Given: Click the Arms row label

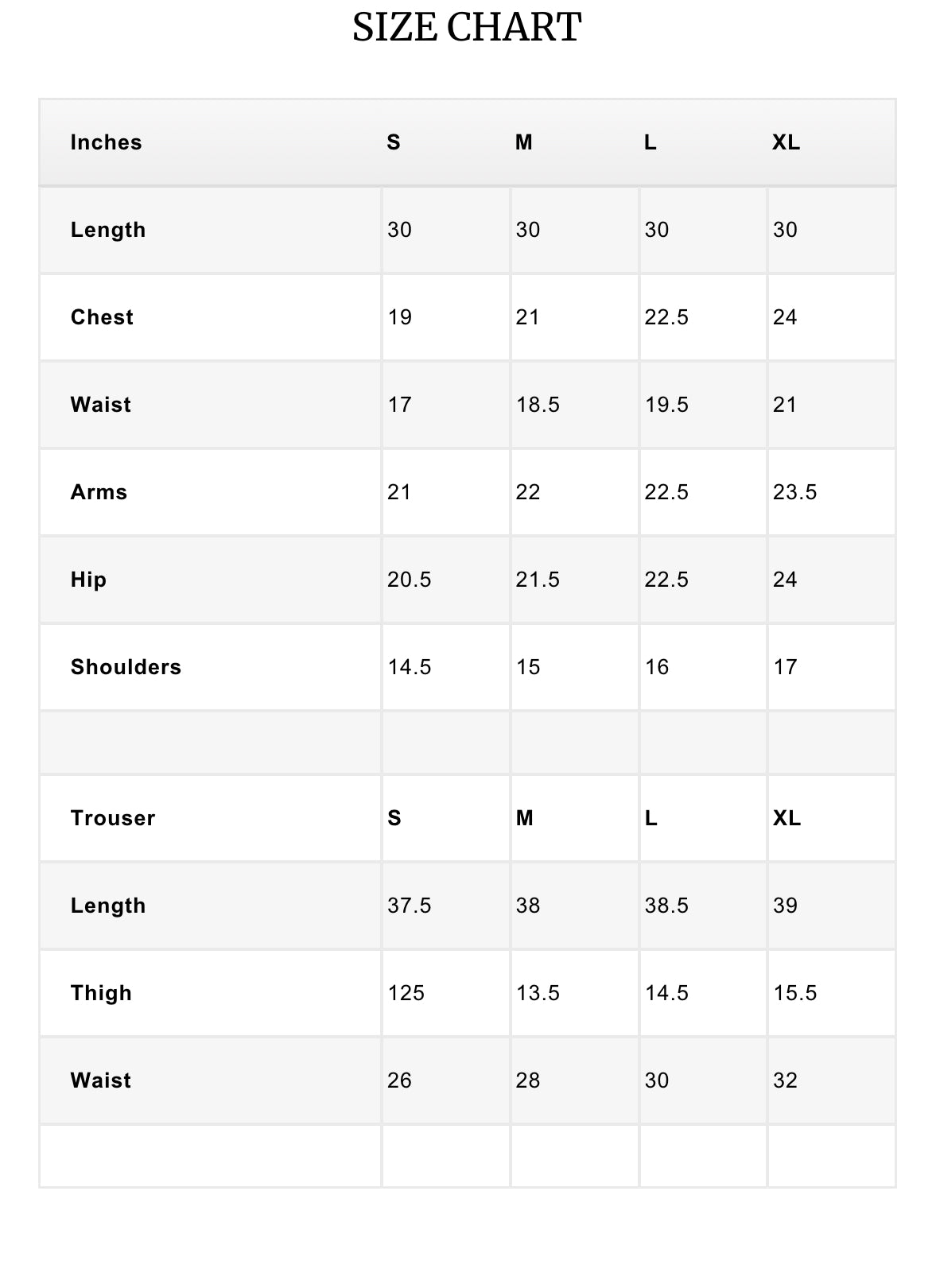Looking at the screenshot, I should click(99, 492).
